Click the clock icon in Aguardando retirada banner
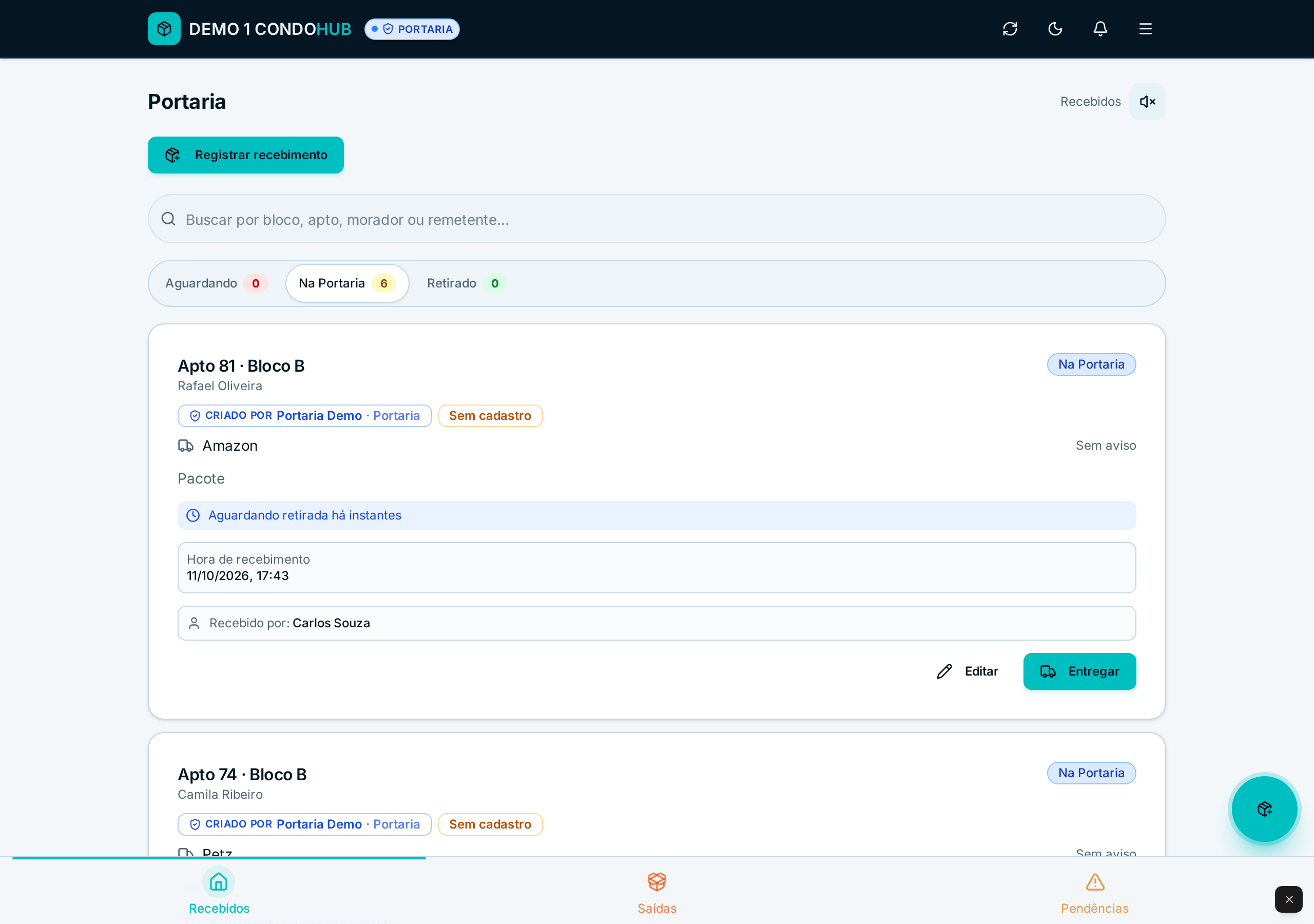The width and height of the screenshot is (1314, 924). point(194,515)
